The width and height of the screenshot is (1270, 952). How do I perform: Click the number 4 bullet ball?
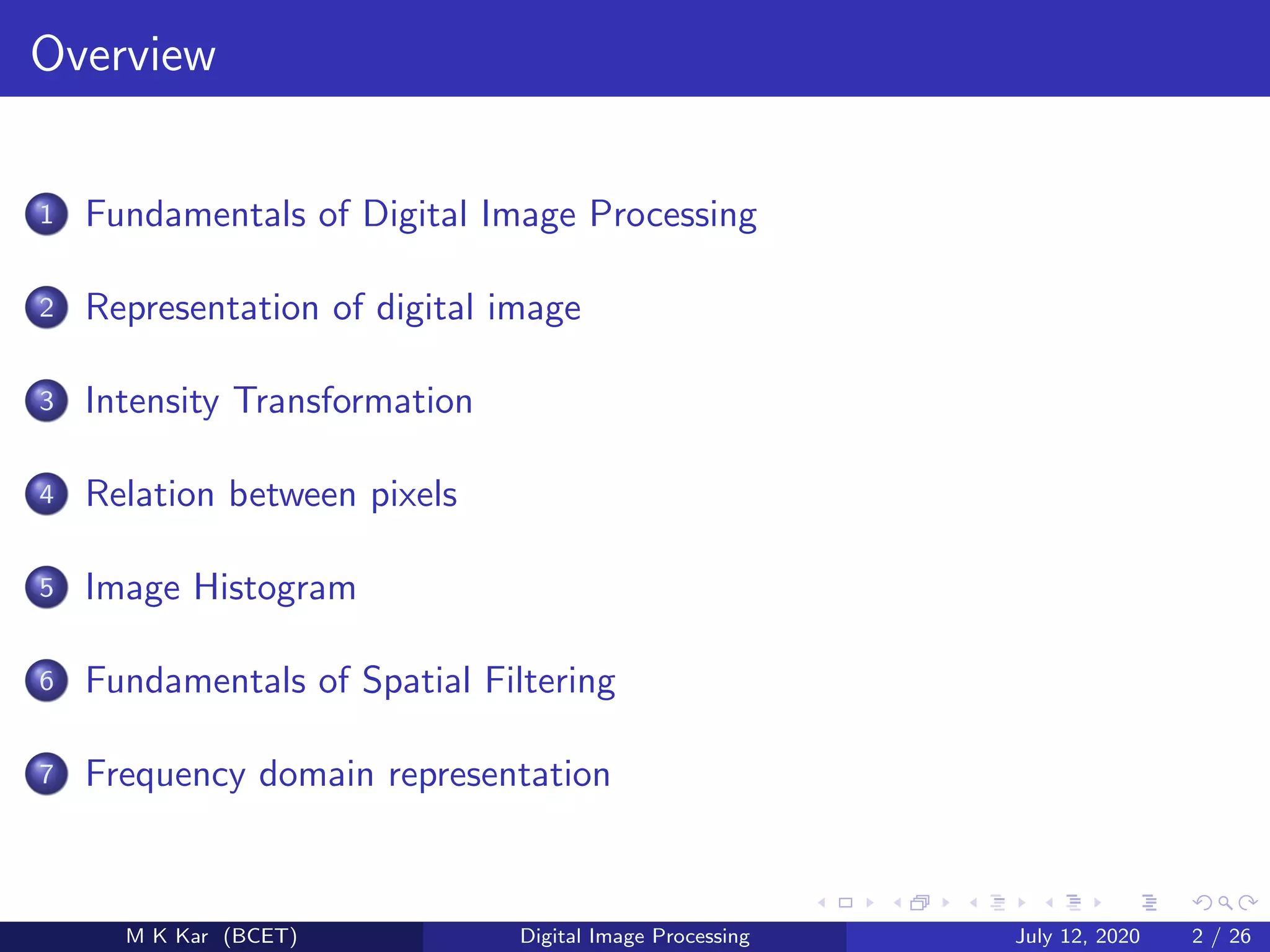click(47, 494)
